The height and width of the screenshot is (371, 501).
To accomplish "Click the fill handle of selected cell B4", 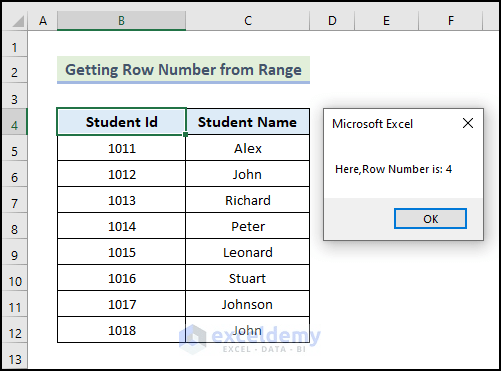I will click(x=185, y=134).
